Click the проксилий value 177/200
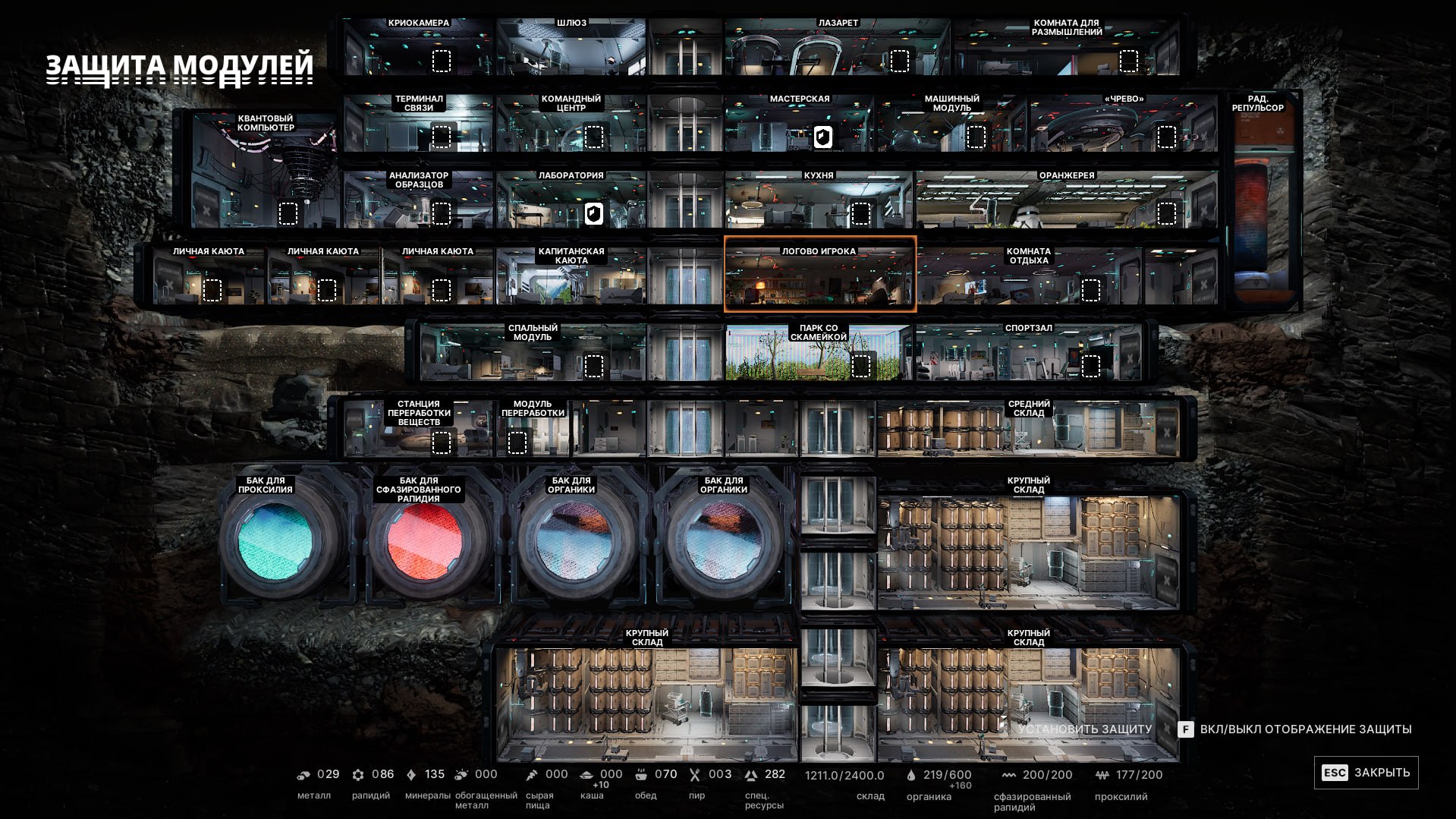The image size is (1456, 819). 1140,775
